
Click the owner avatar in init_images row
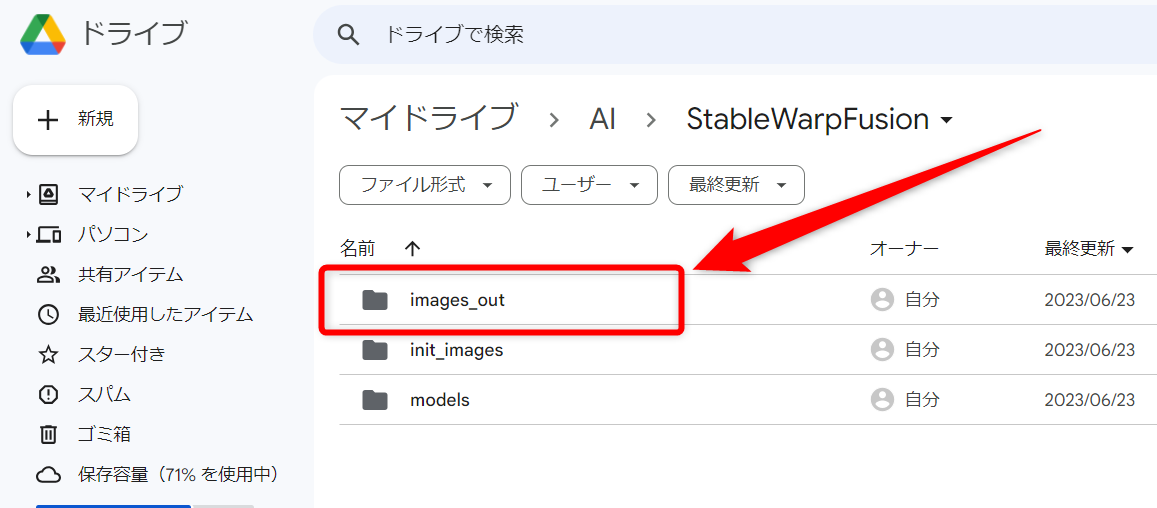click(x=882, y=349)
